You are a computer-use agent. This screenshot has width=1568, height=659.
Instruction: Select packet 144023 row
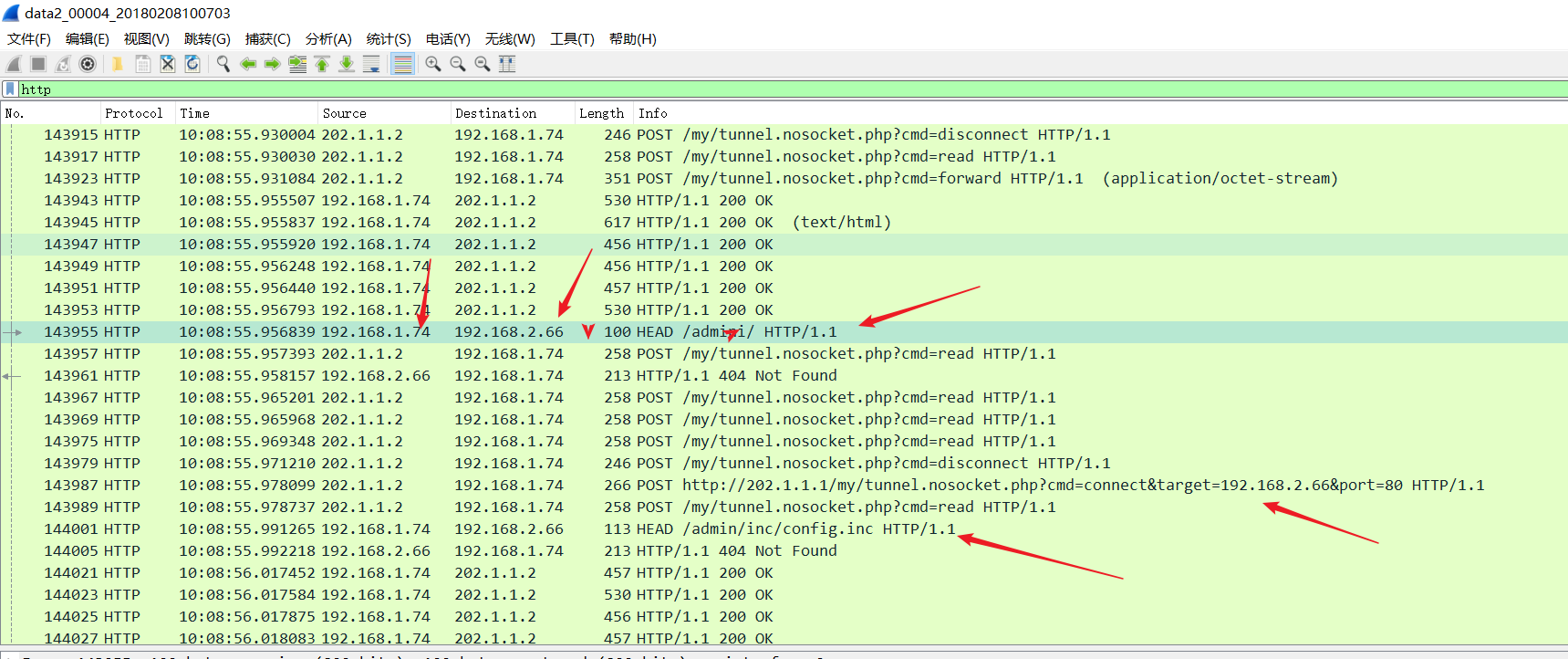[x=784, y=595]
